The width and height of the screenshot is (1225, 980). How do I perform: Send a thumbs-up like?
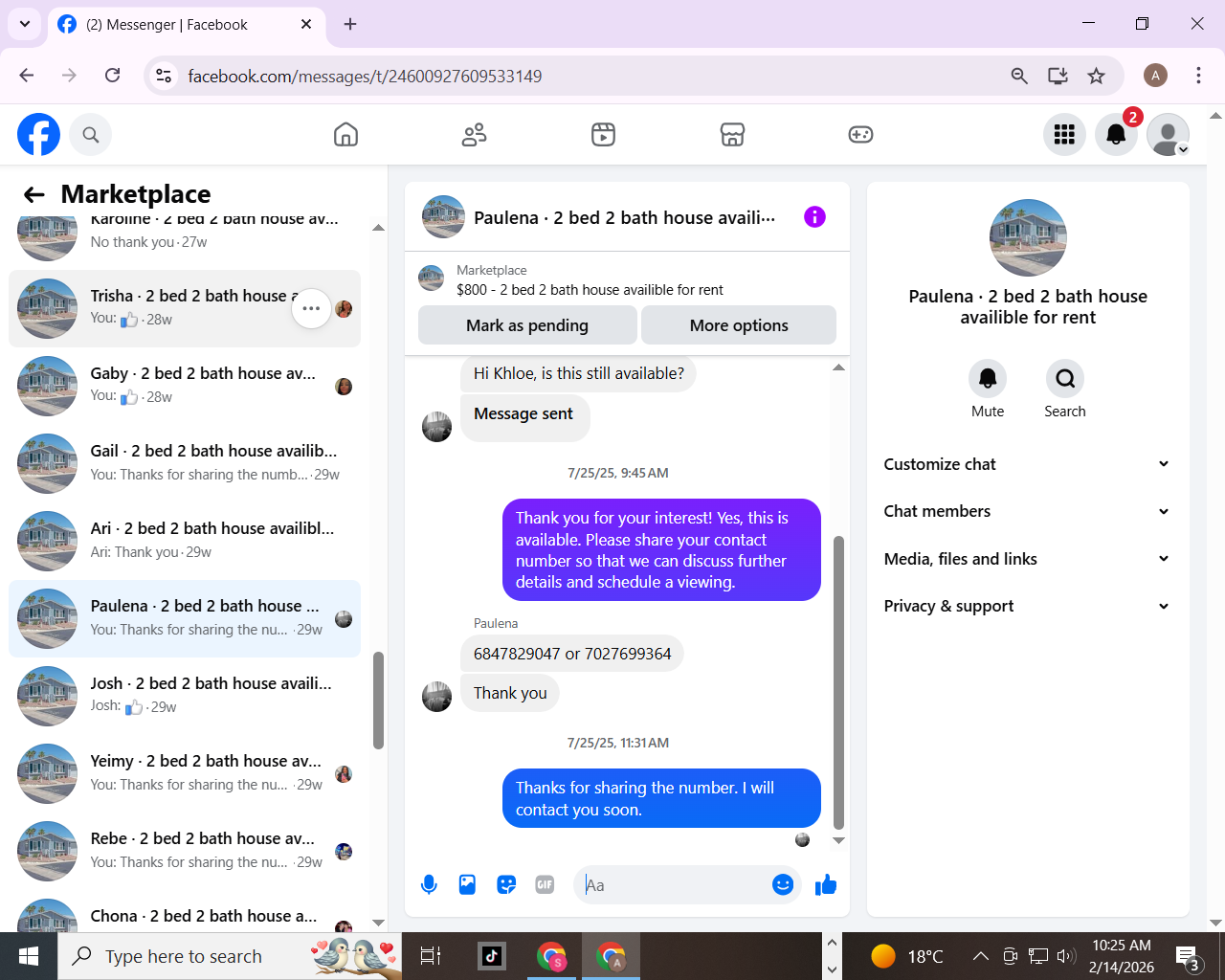[826, 885]
